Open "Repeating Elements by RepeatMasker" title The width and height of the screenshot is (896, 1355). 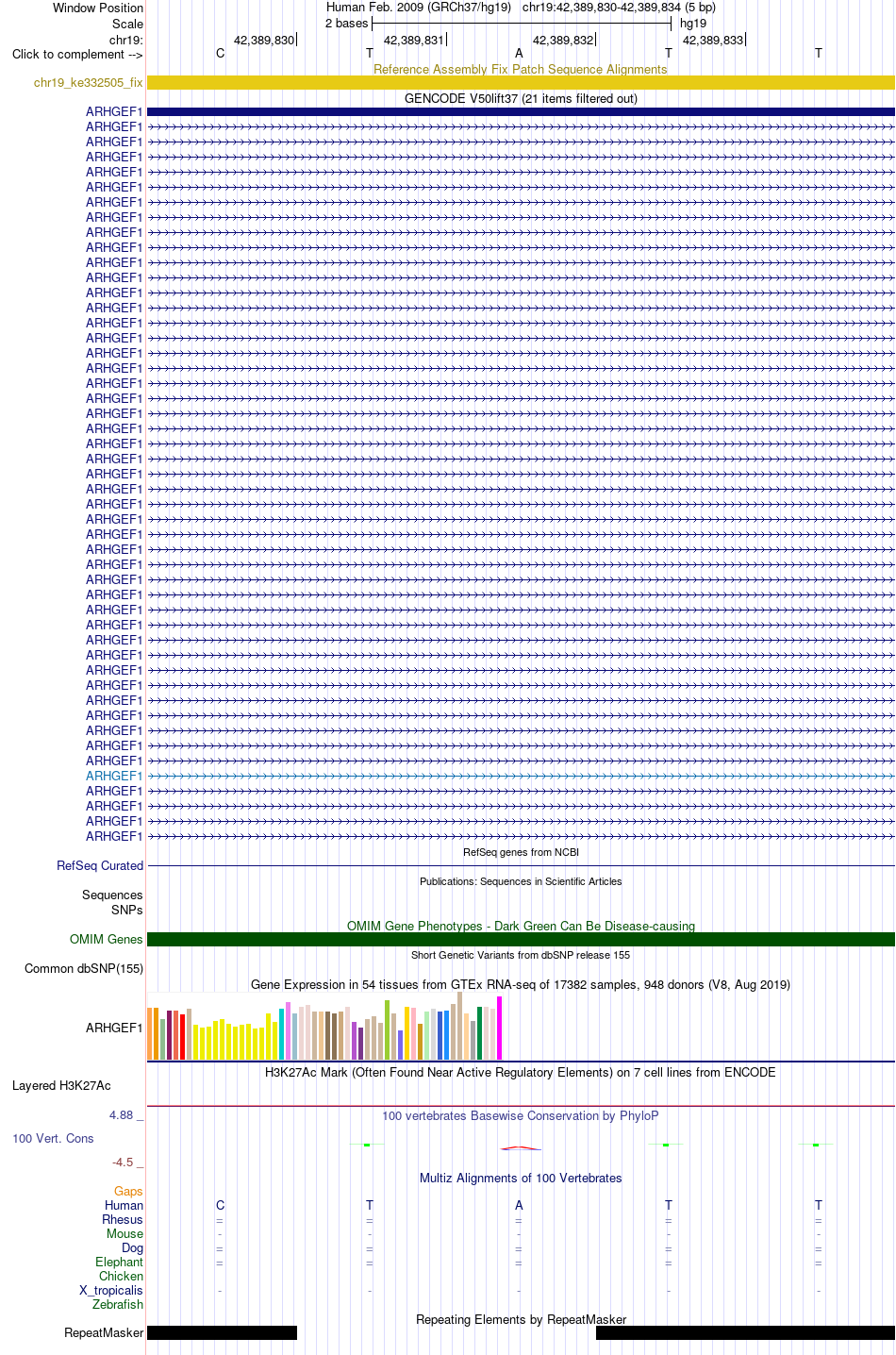pos(521,1319)
